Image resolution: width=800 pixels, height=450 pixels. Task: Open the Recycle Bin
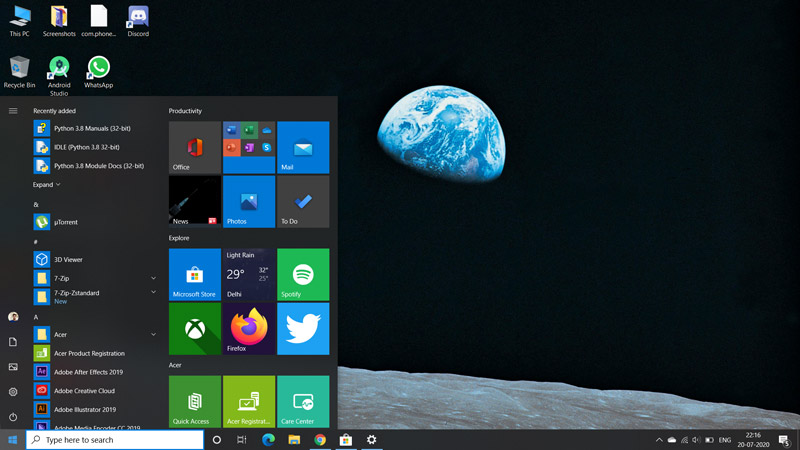(x=19, y=72)
